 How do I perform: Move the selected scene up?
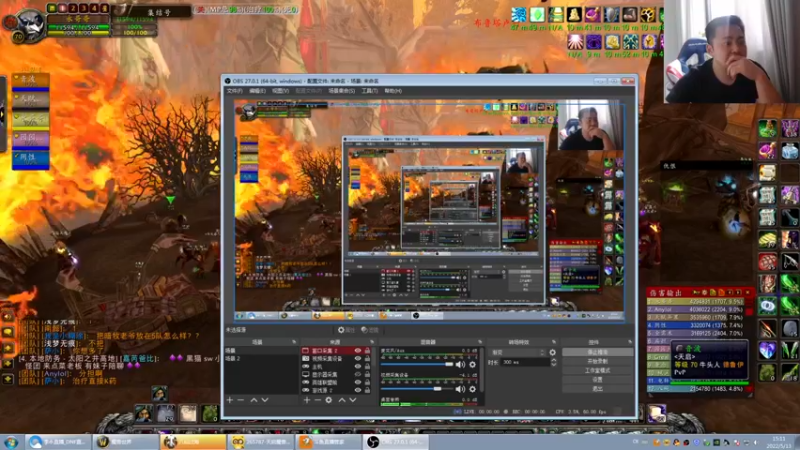[x=254, y=400]
